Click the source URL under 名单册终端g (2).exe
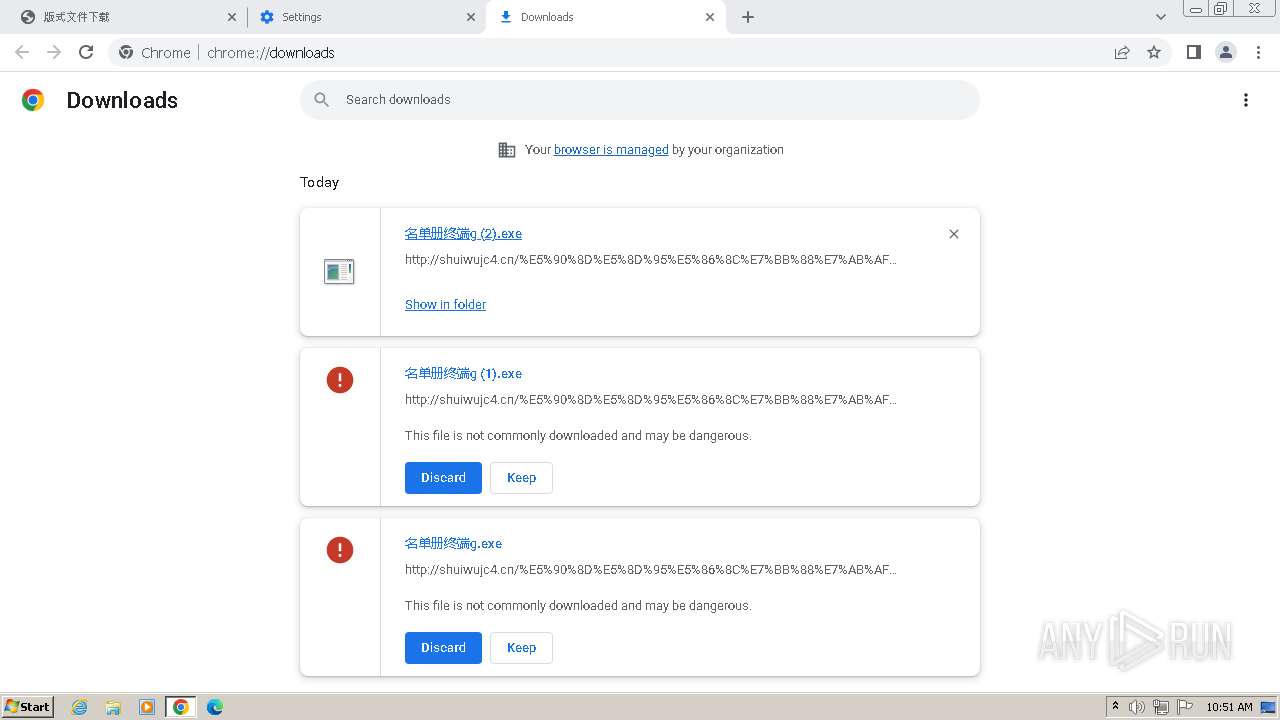 [651, 260]
